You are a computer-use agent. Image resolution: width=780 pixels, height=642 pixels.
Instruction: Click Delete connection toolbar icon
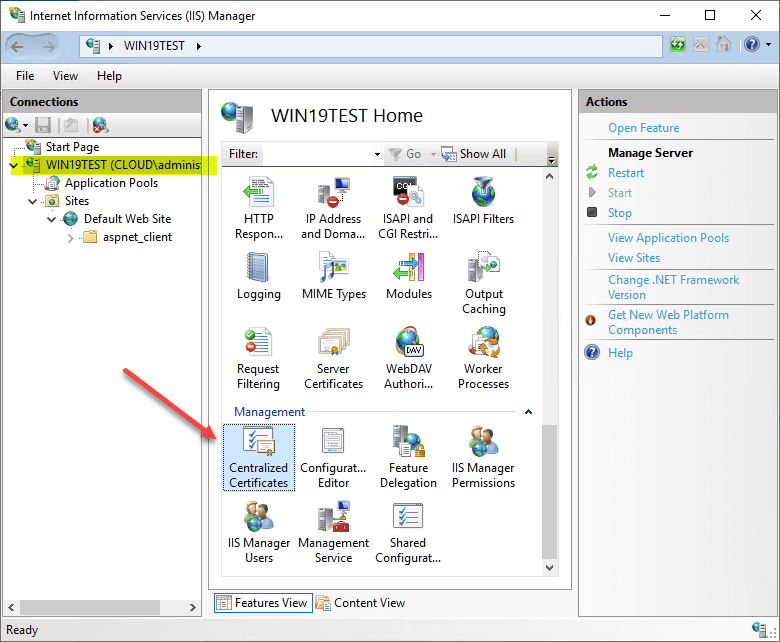coord(100,125)
